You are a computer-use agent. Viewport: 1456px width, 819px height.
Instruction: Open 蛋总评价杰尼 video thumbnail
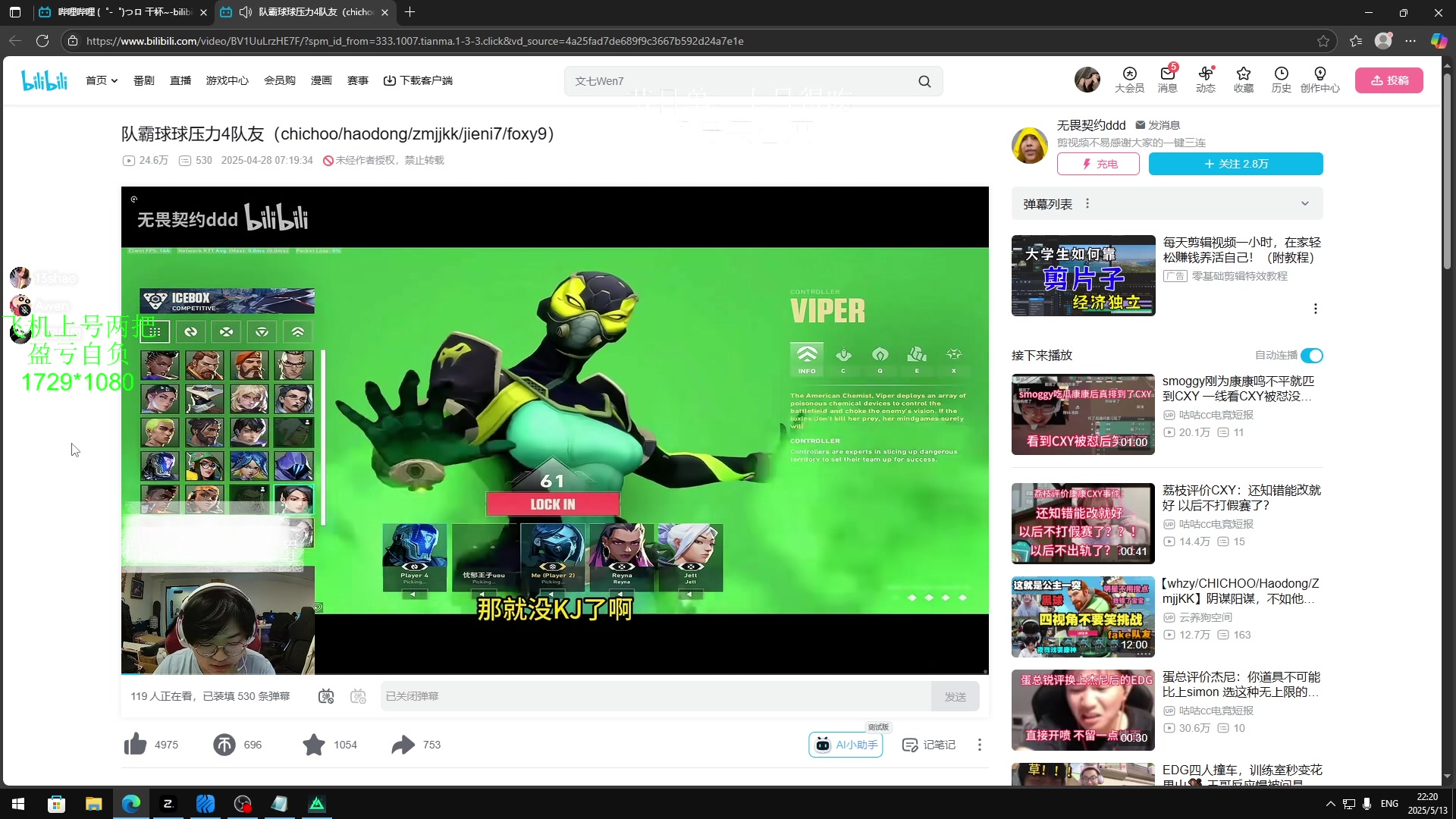[1083, 711]
